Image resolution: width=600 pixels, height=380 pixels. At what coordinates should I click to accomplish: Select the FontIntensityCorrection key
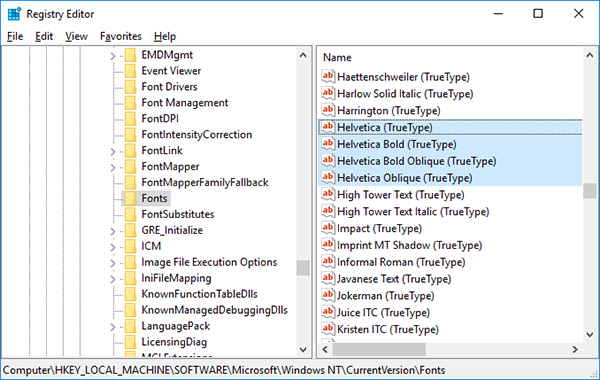point(197,134)
